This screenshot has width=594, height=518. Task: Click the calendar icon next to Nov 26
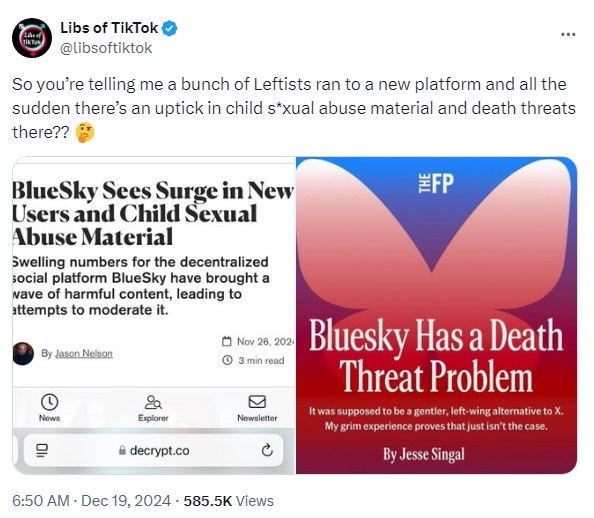tap(227, 341)
